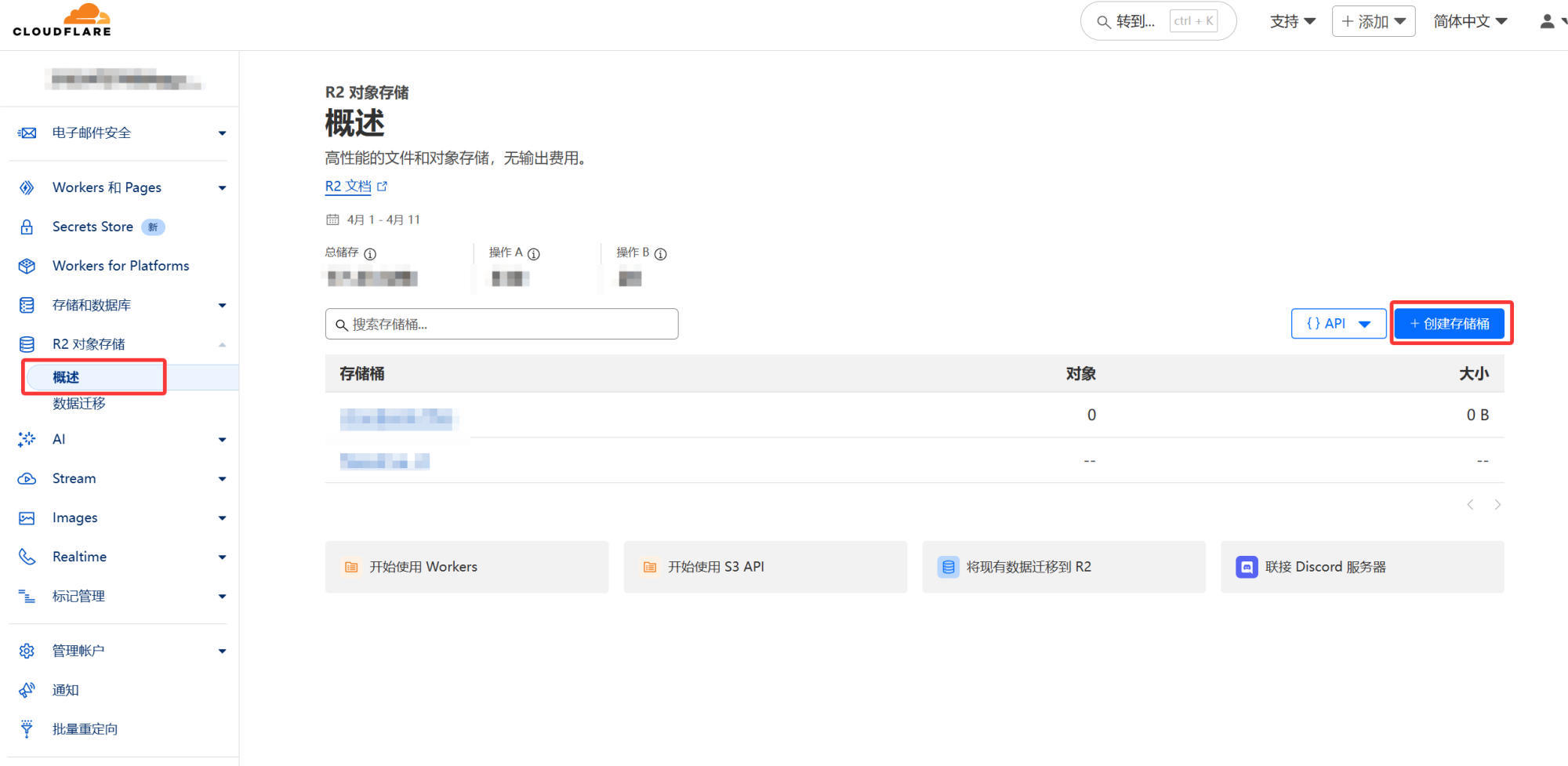
Task: Expand the AI submenu arrow
Action: tap(223, 440)
